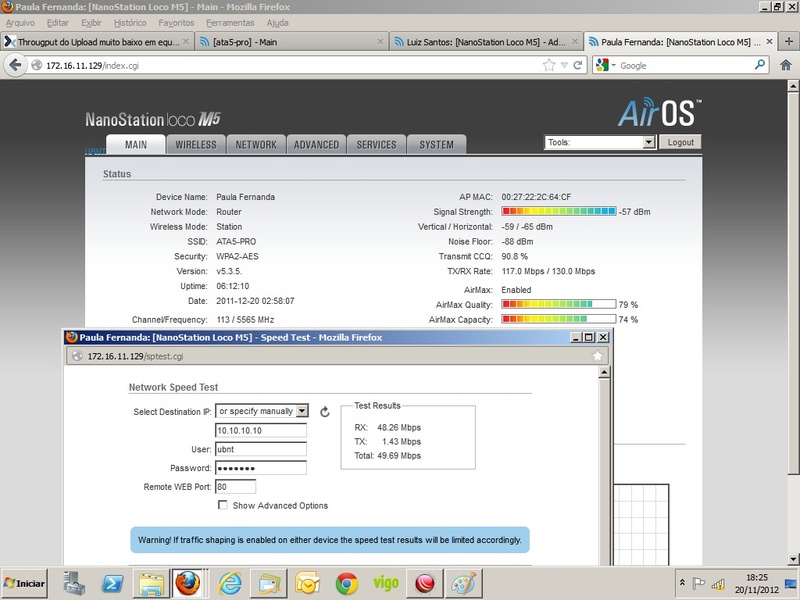Open the picture-frame taskbar icon beside Internet Explorer
This screenshot has width=800, height=600.
coord(269,583)
